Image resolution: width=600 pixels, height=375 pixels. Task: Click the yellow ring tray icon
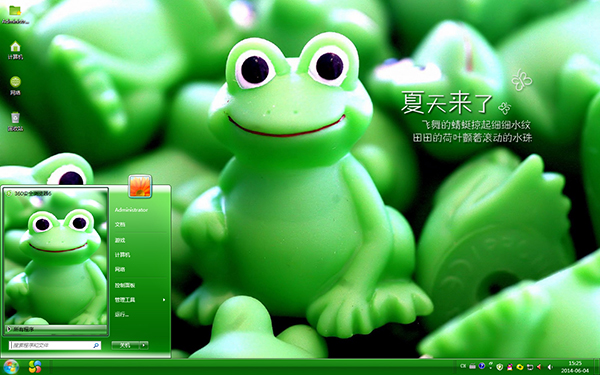[x=520, y=367]
